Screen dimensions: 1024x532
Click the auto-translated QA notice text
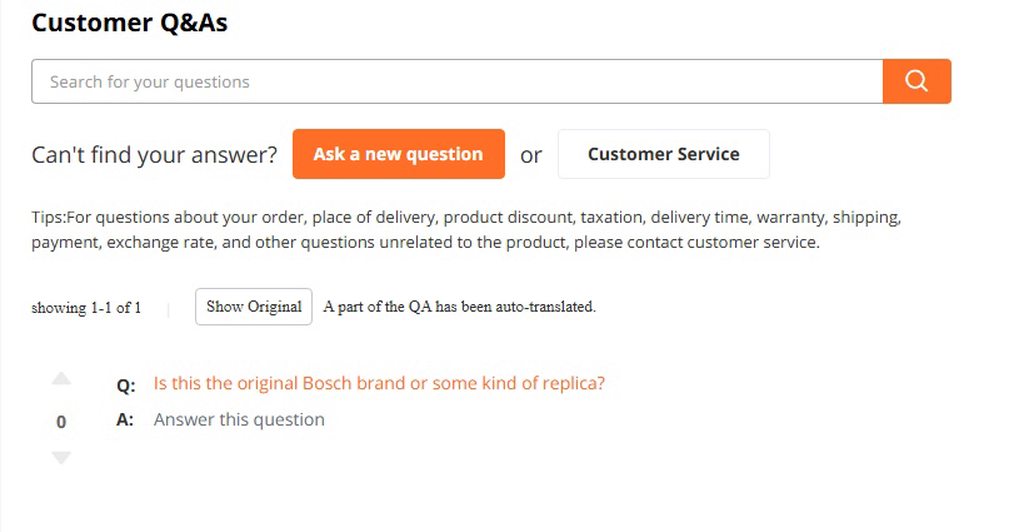pos(459,307)
